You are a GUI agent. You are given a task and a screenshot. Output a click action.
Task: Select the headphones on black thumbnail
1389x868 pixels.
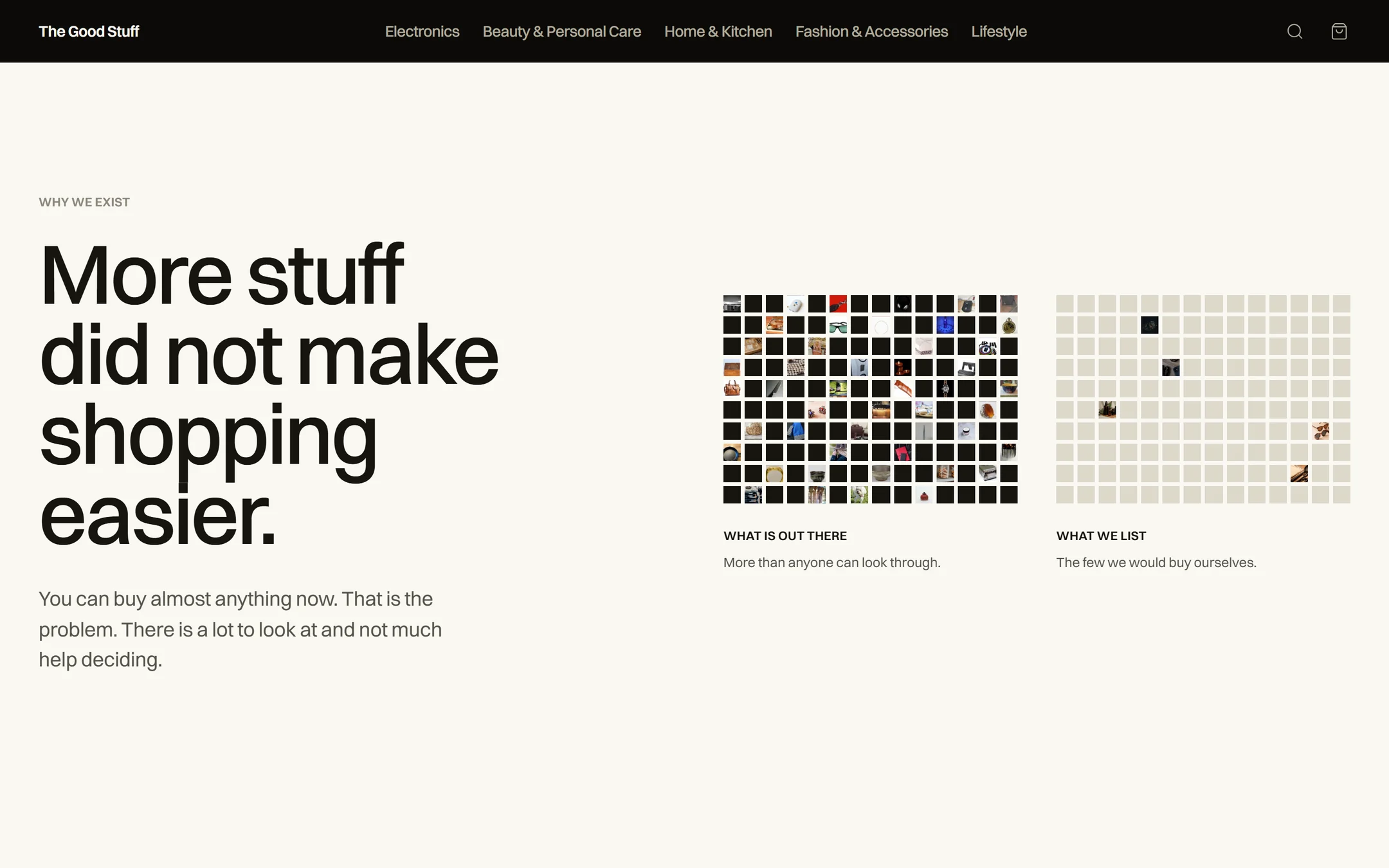(902, 304)
